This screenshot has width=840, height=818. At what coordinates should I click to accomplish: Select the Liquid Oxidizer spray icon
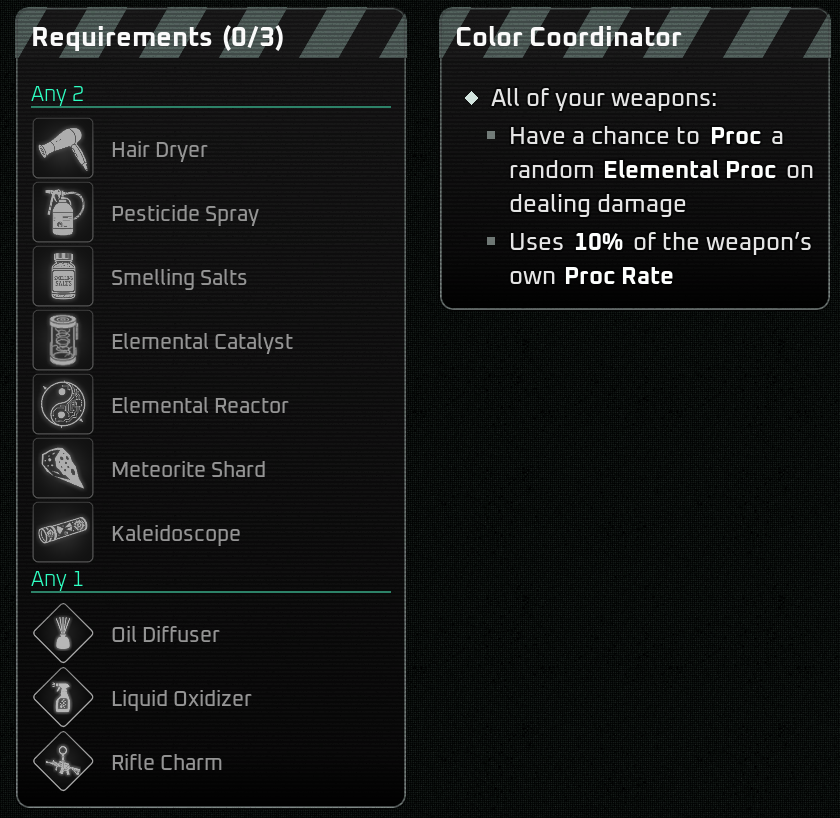[x=63, y=698]
